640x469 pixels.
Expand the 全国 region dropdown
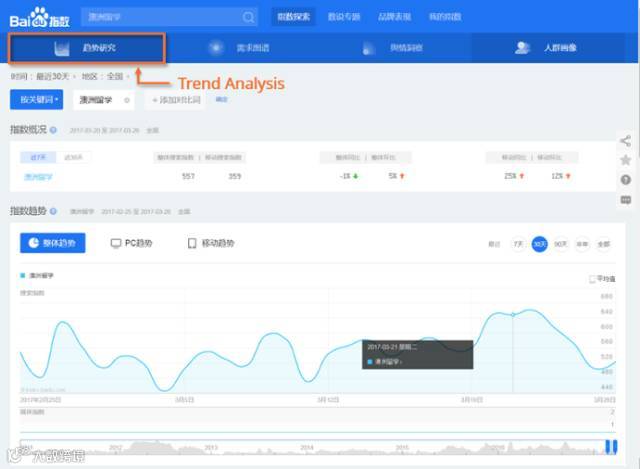pyautogui.click(x=118, y=77)
